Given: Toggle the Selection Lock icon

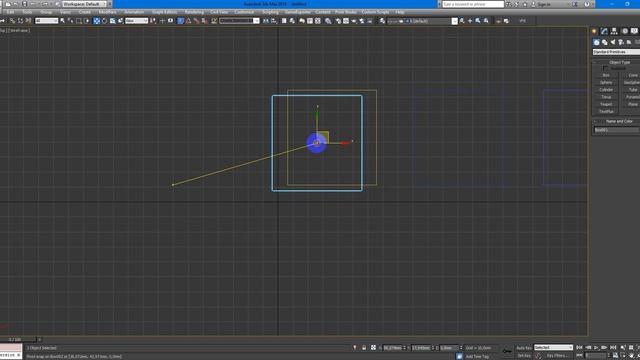Looking at the screenshot, I should [364, 348].
